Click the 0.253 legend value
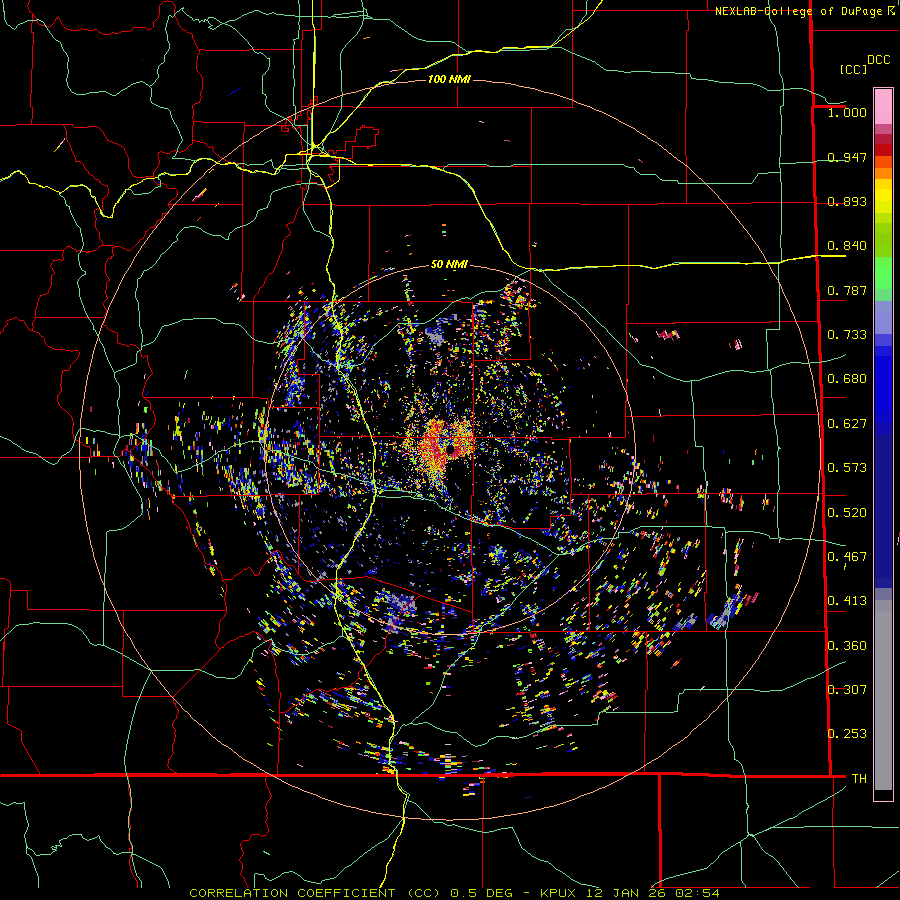Image resolution: width=900 pixels, height=900 pixels. pyautogui.click(x=847, y=734)
